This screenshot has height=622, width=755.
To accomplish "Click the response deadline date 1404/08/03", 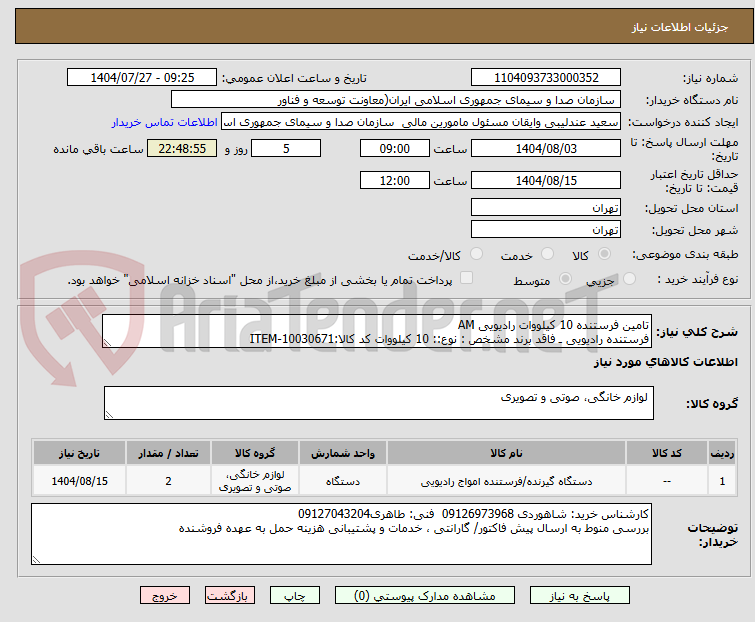I will tap(546, 148).
